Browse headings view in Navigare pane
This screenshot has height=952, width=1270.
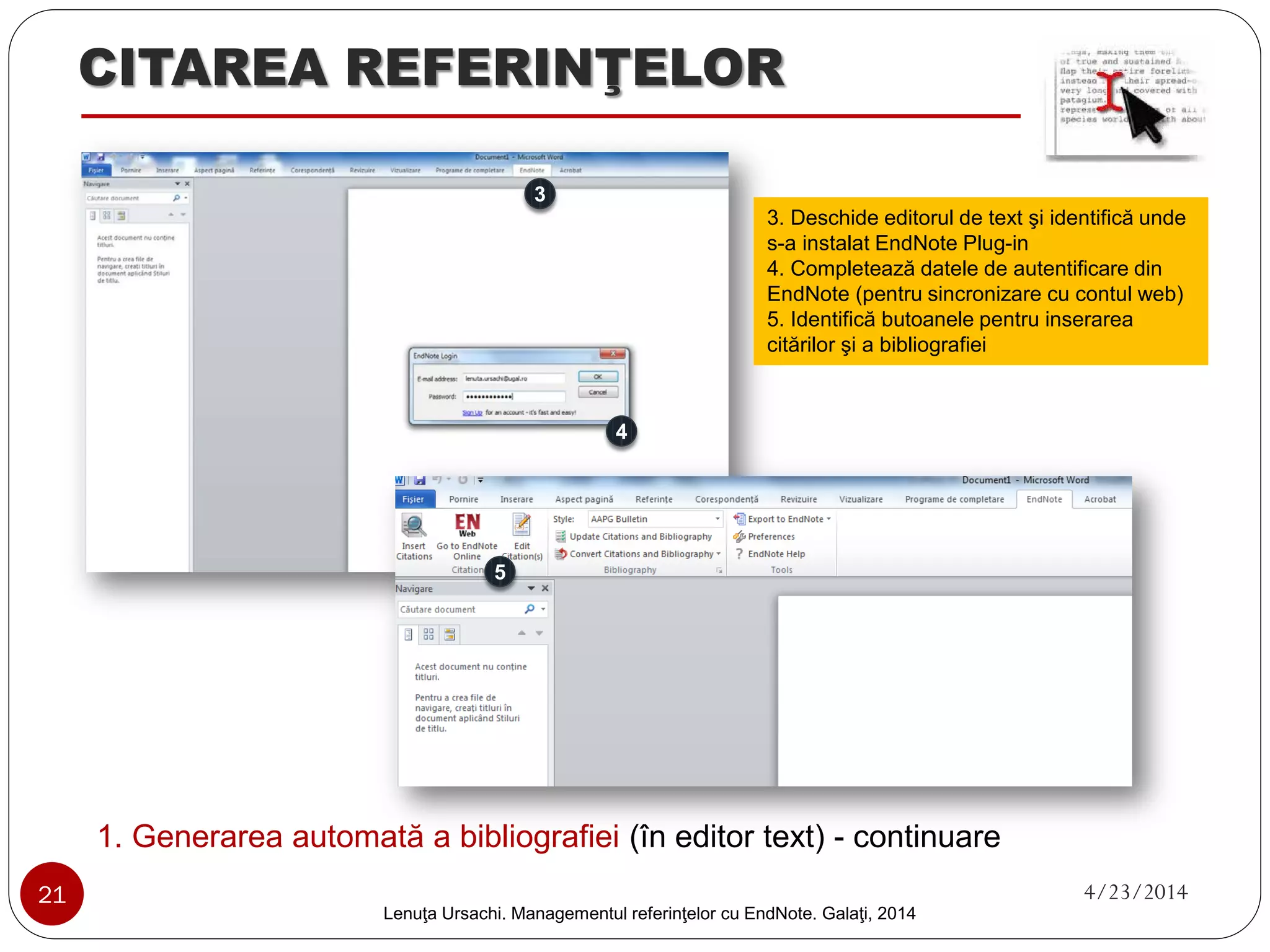[408, 634]
